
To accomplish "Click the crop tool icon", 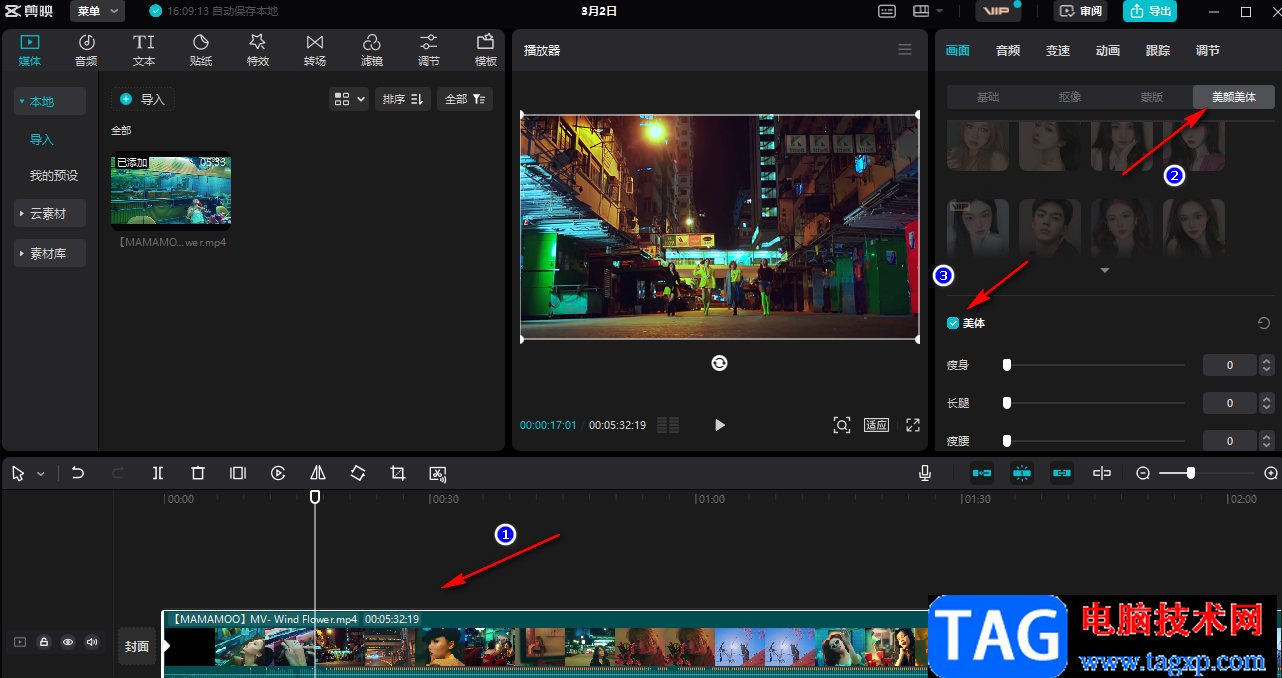I will 398,473.
